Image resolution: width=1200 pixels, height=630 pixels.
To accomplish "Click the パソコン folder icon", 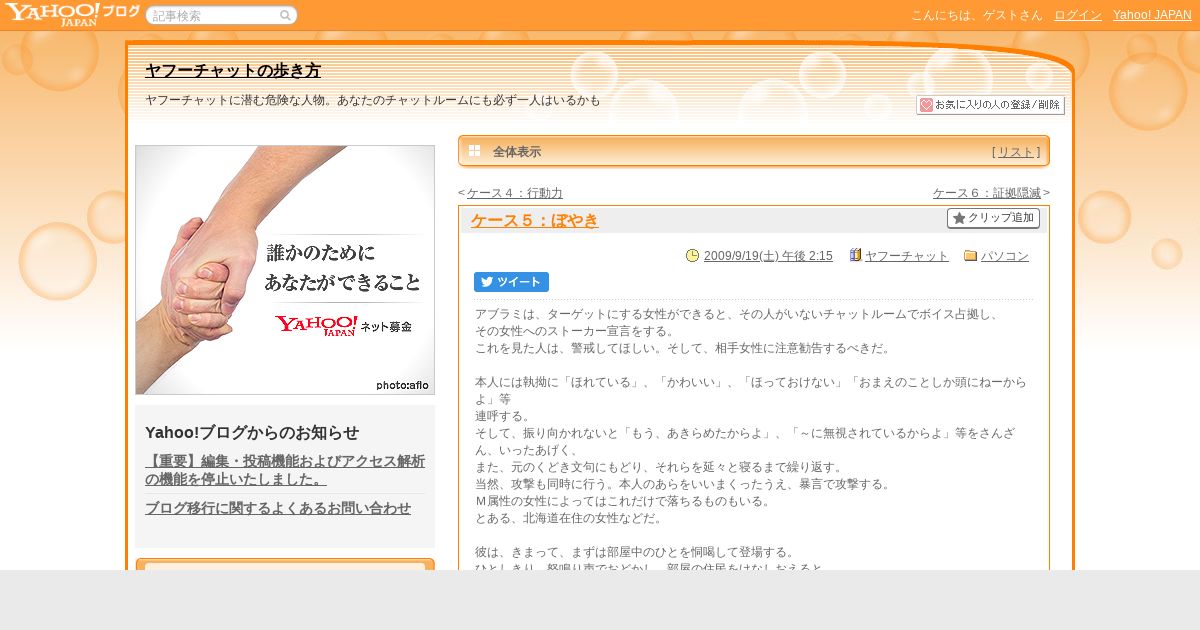I will point(970,256).
